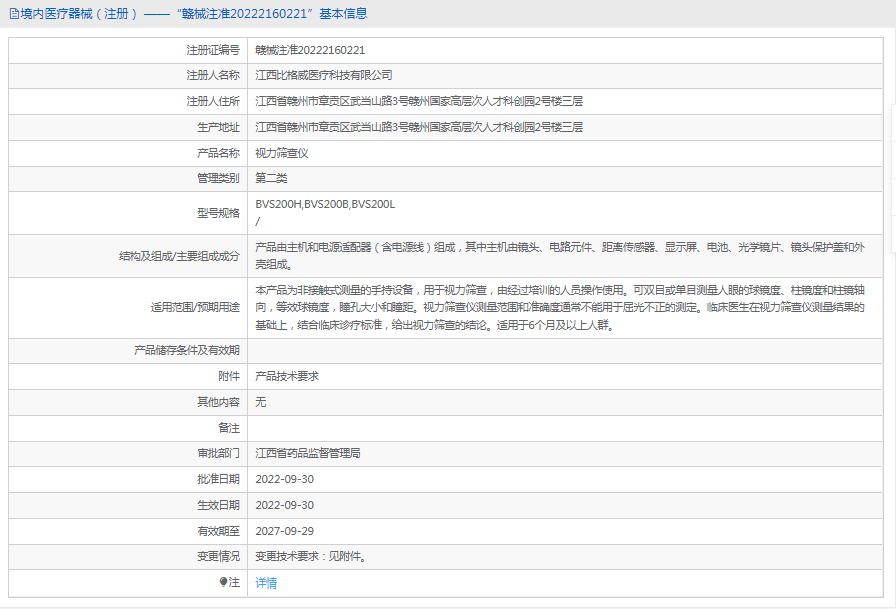Click the 变更情况 label cell
The width and height of the screenshot is (896, 609).
click(128, 556)
